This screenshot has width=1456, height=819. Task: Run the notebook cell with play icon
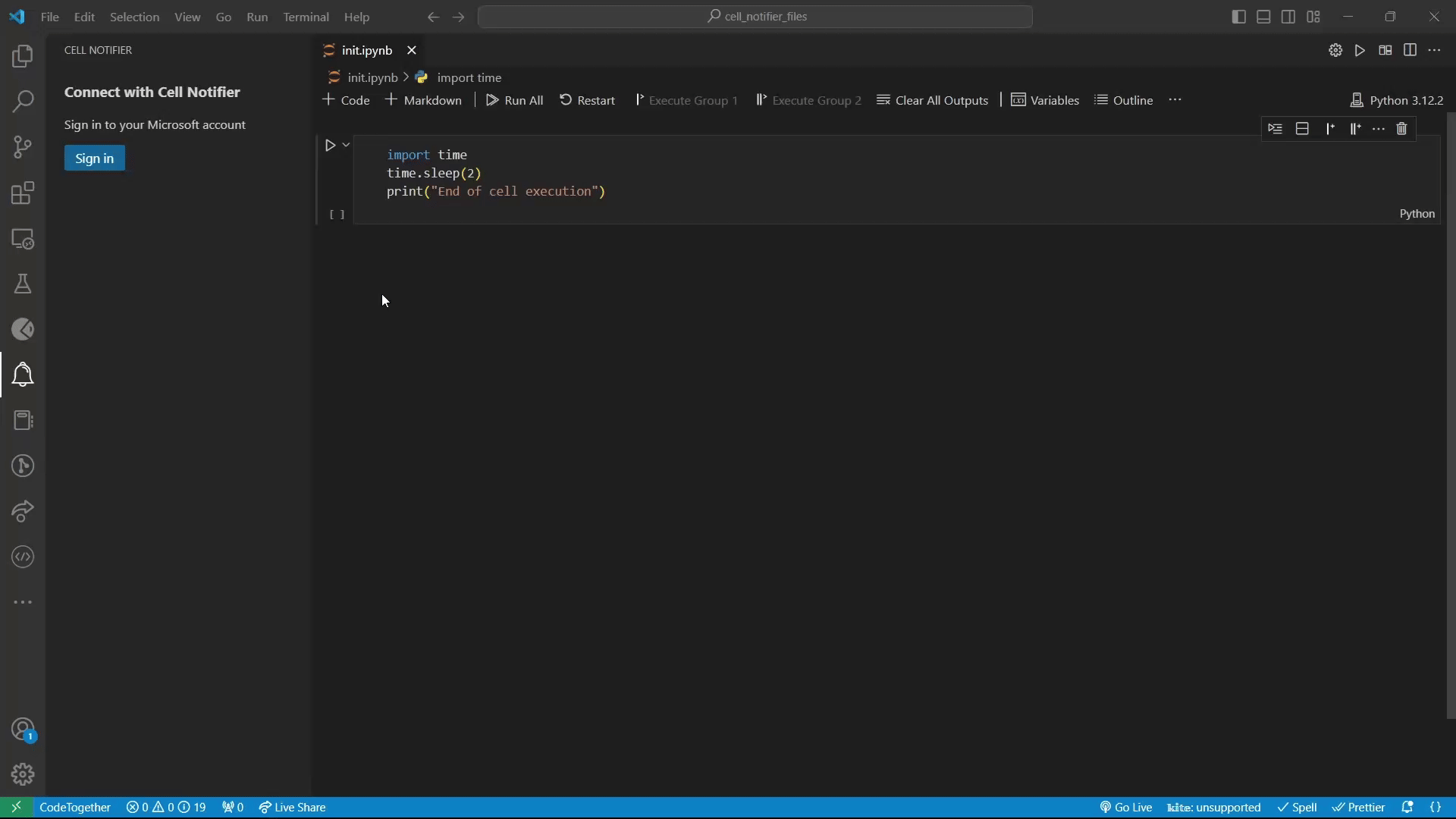coord(330,145)
